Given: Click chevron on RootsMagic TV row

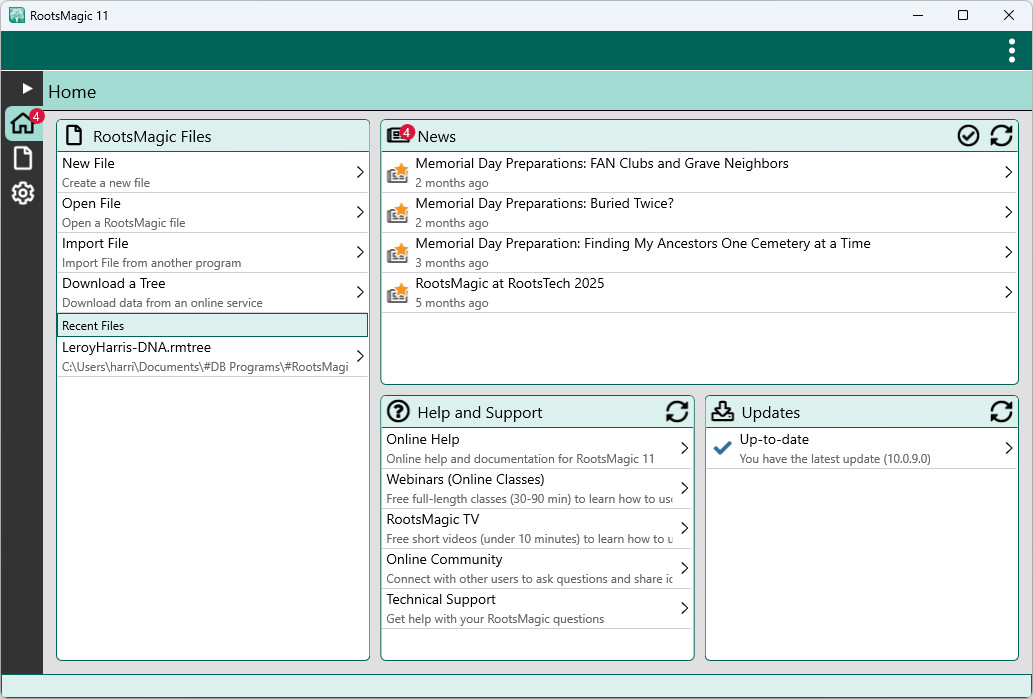Looking at the screenshot, I should point(684,528).
